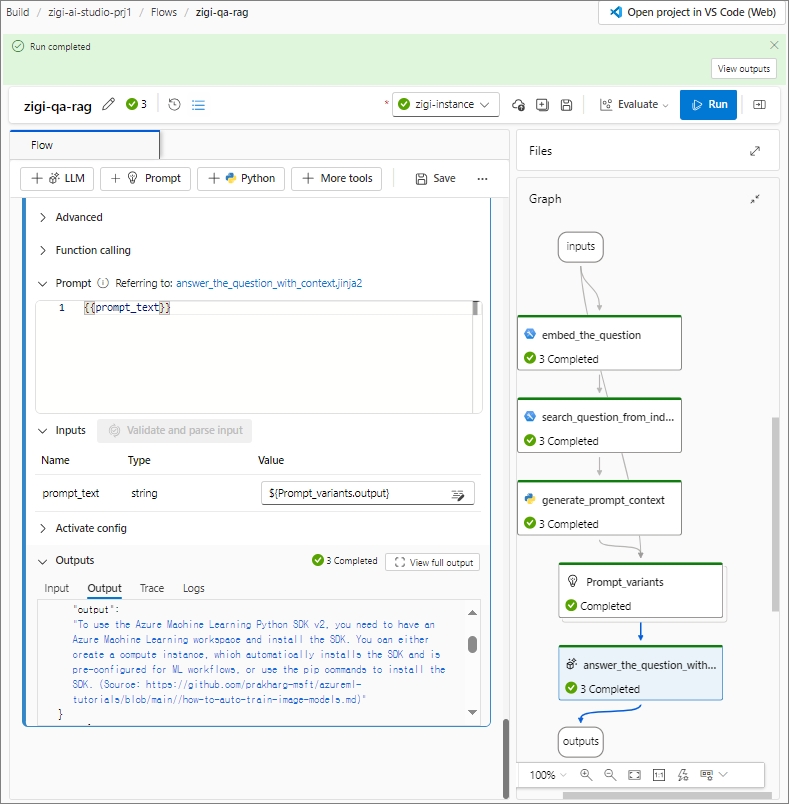Click the VS Code logo icon
789x804 pixels.
point(616,12)
